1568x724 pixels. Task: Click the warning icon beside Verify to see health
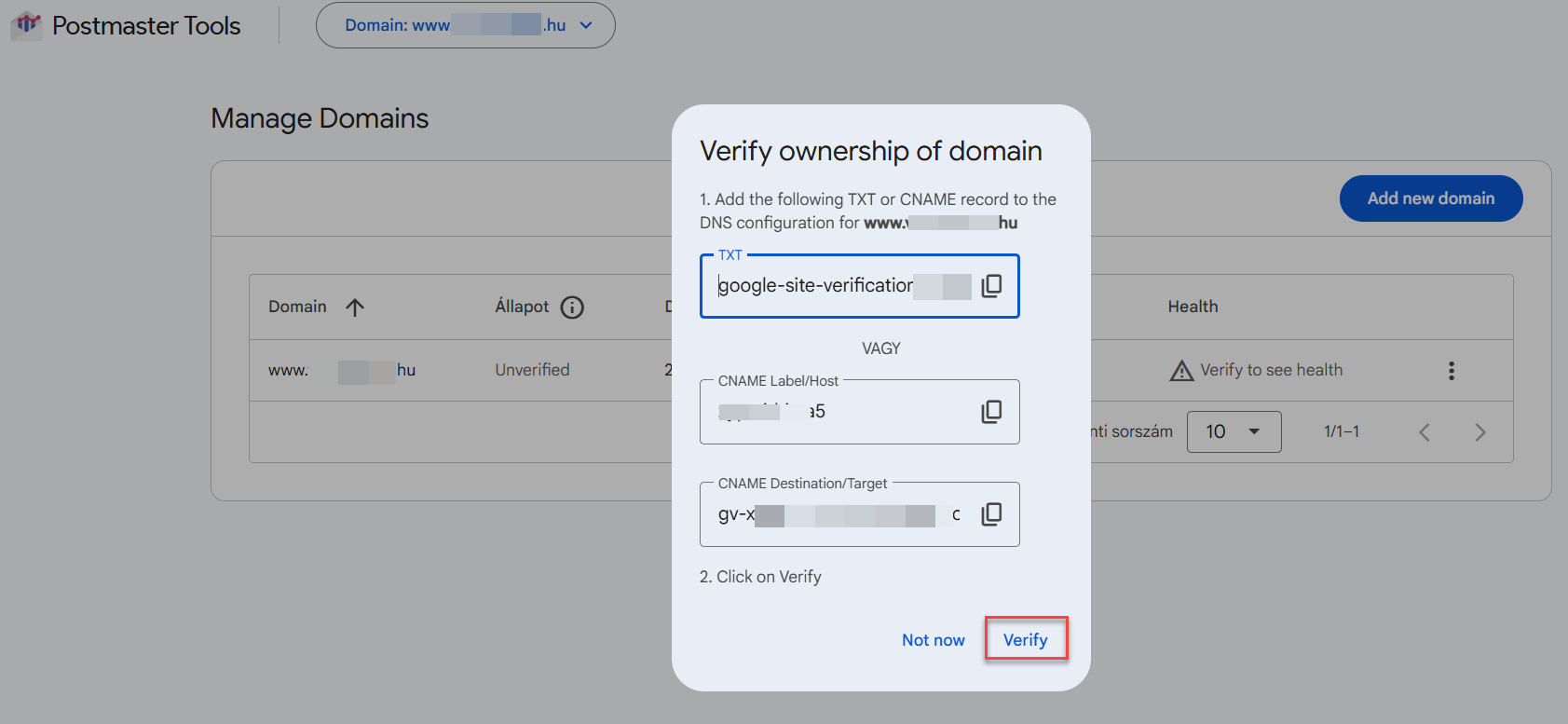[x=1181, y=371]
